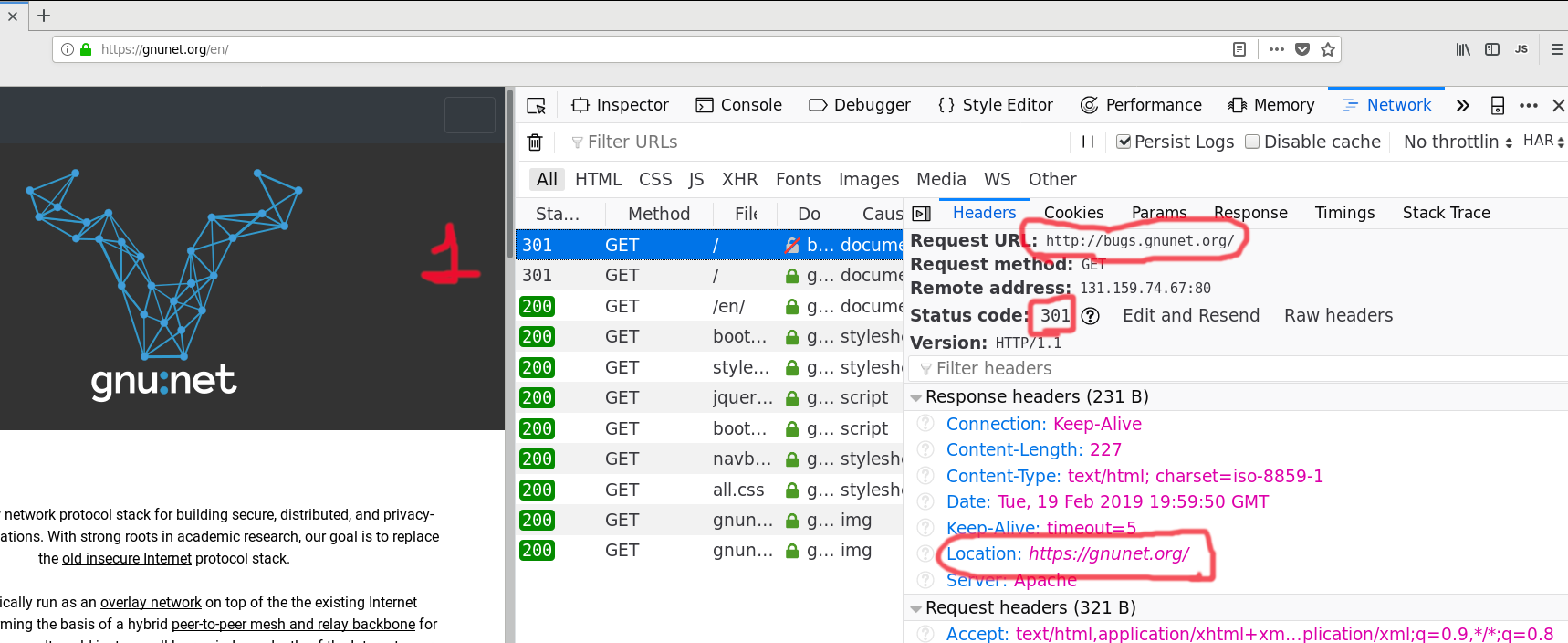Click the Edit and Resend button
The height and width of the screenshot is (643, 1568).
point(1190,315)
